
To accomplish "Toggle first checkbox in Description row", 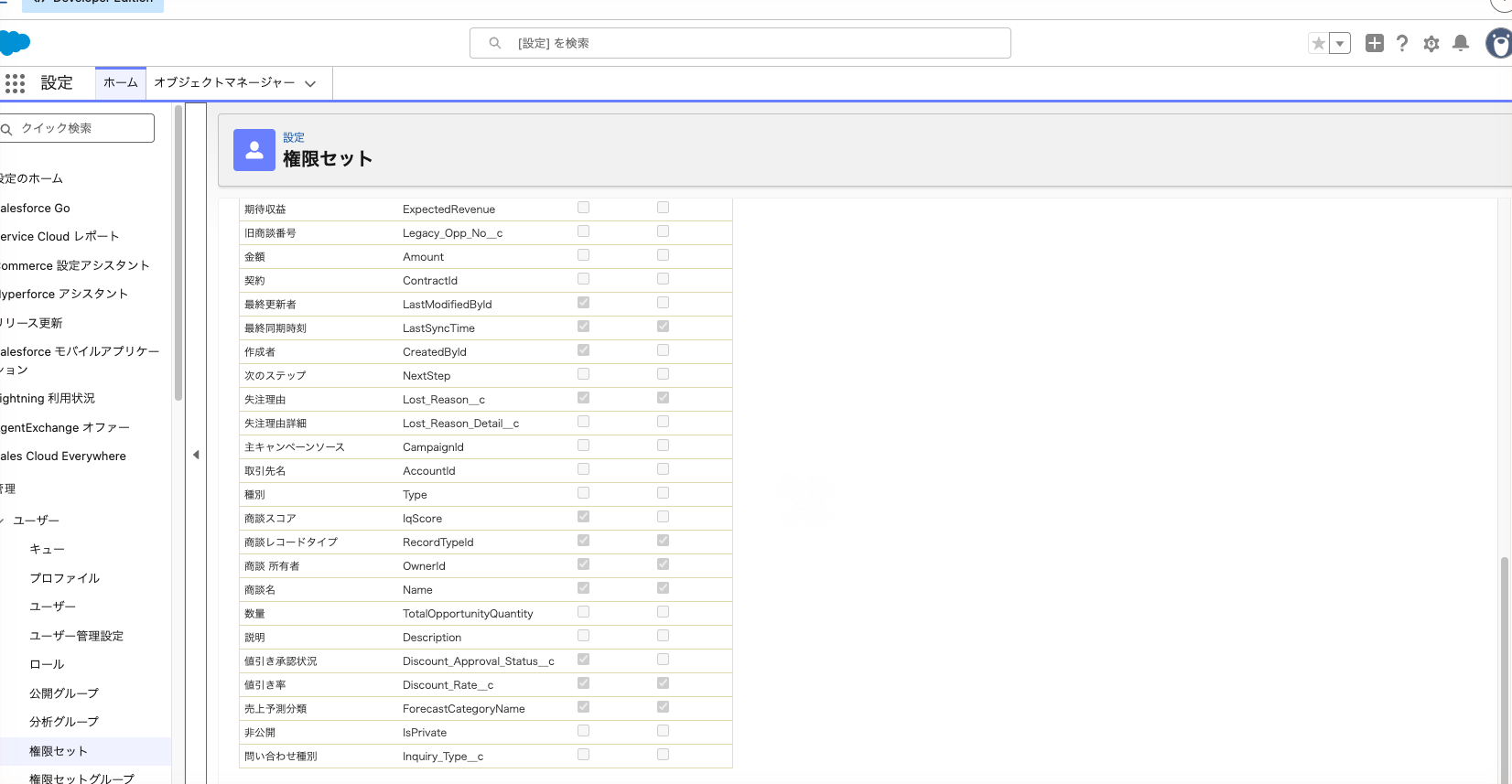I will point(583,636).
